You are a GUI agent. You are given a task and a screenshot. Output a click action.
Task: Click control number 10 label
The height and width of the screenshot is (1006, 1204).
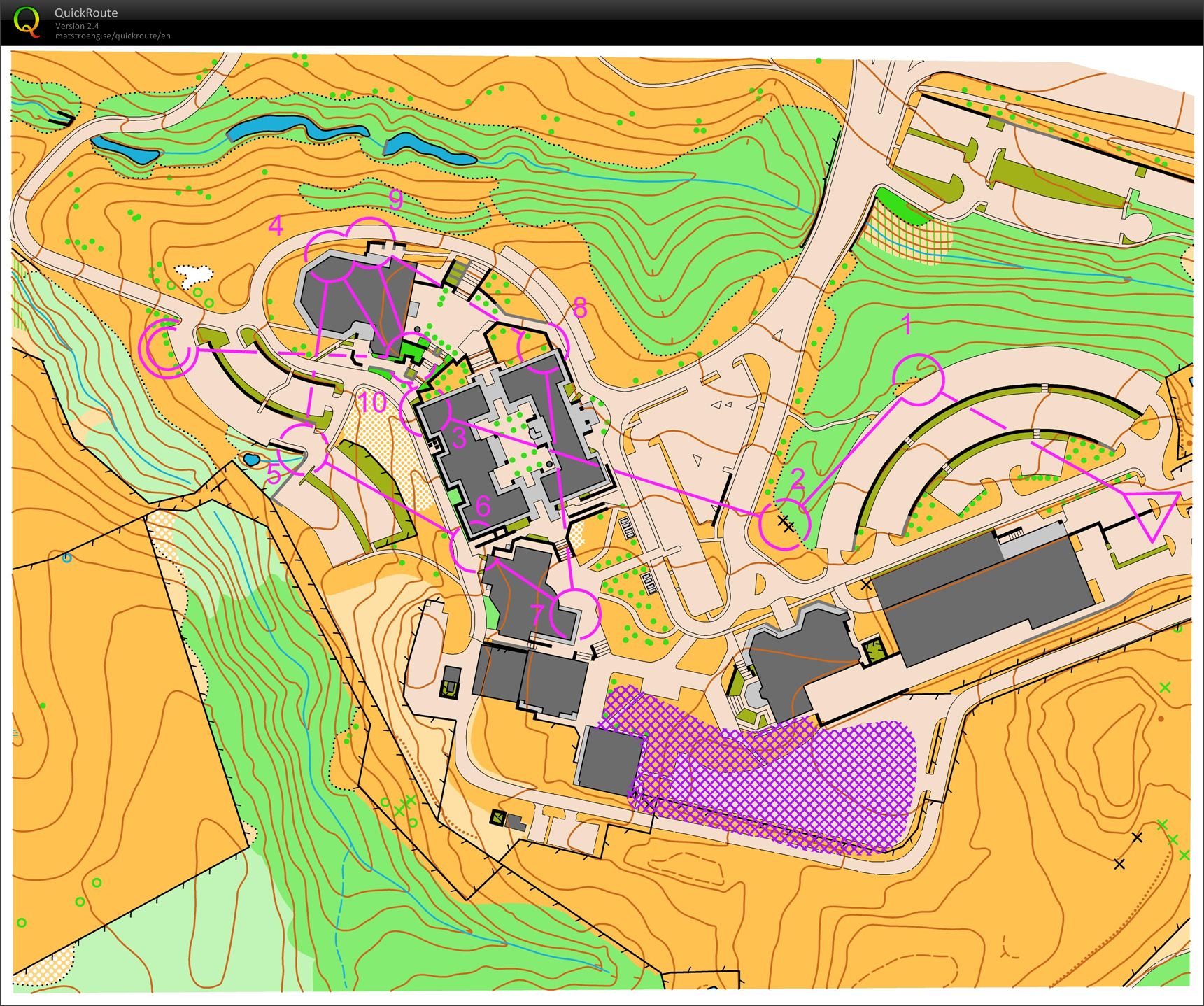(372, 402)
